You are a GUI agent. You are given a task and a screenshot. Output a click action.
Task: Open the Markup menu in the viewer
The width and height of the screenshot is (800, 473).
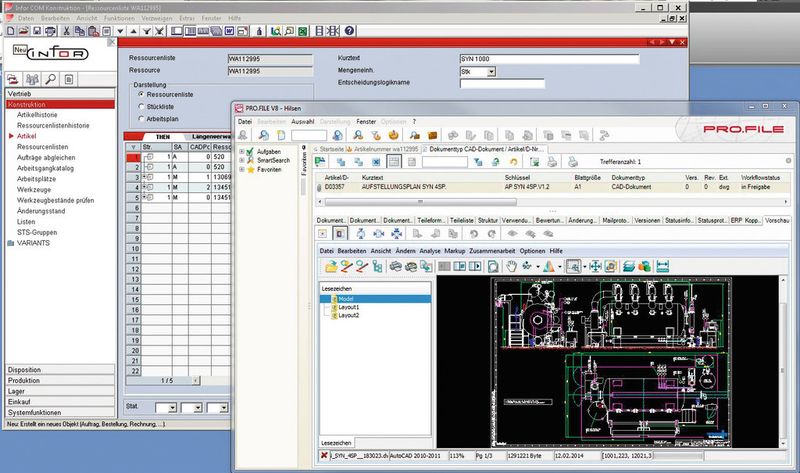click(455, 251)
